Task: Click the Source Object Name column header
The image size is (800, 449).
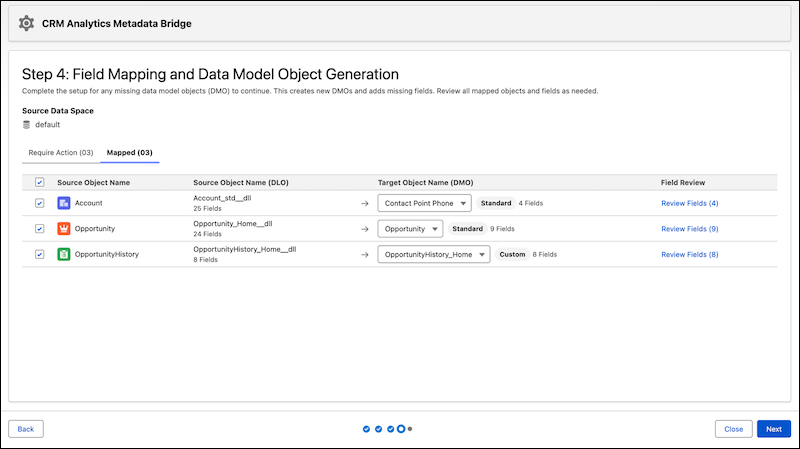Action: point(93,182)
